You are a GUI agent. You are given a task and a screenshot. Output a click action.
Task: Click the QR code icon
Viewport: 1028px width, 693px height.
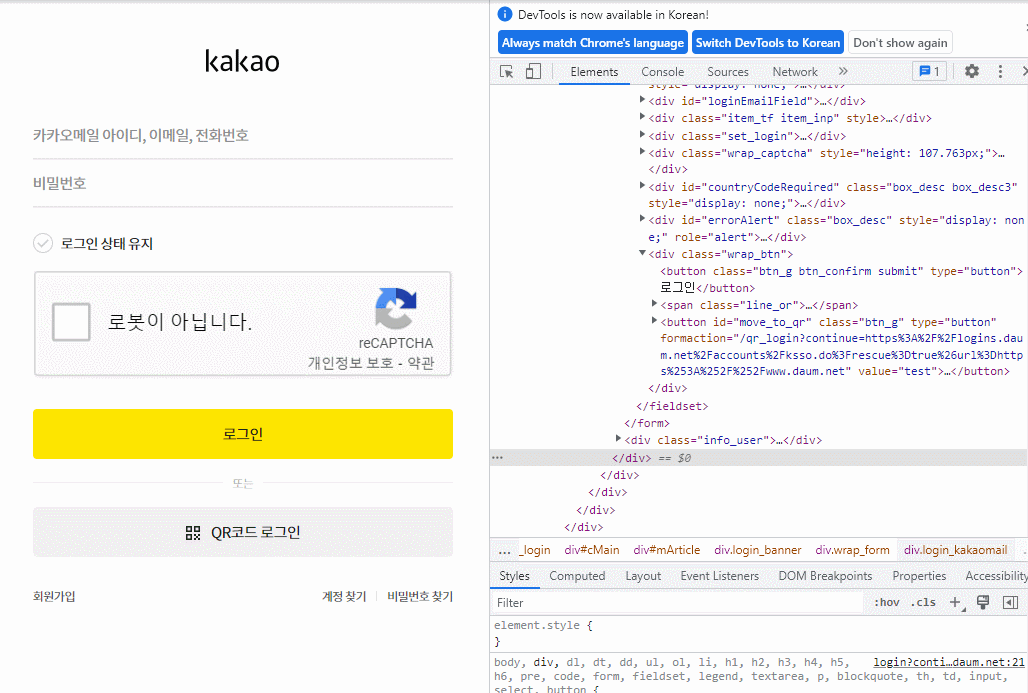[193, 533]
